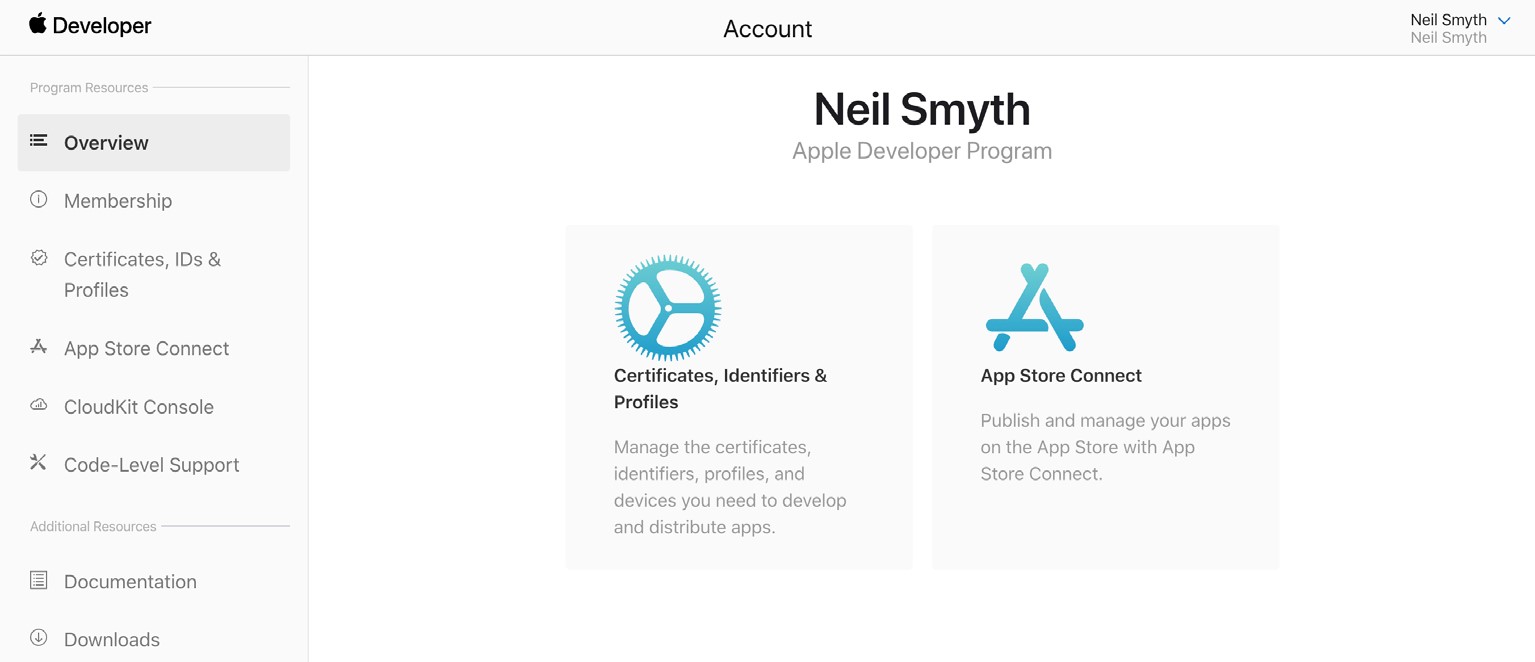Screen dimensions: 1535x662
Task: Expand the Neil Smyth account chevron
Action: point(1504,20)
